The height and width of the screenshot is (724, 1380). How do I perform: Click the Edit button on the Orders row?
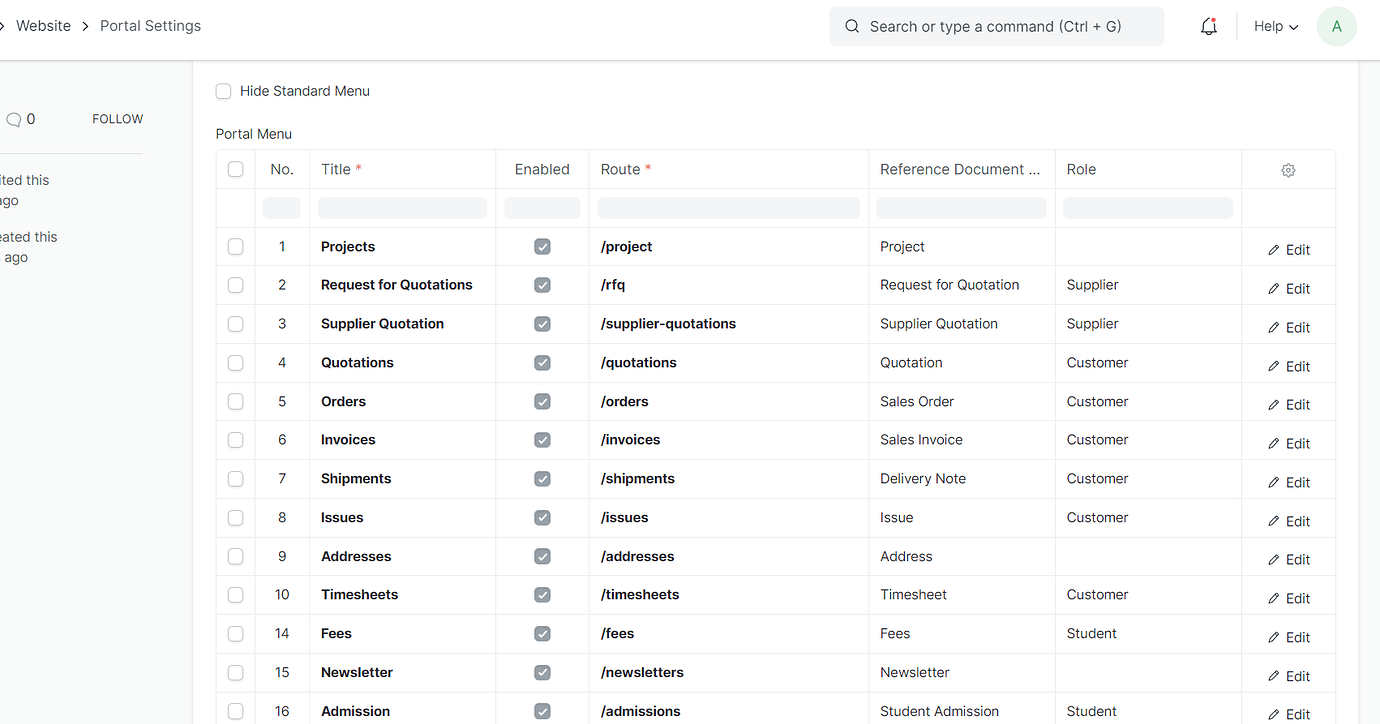[x=1287, y=404]
